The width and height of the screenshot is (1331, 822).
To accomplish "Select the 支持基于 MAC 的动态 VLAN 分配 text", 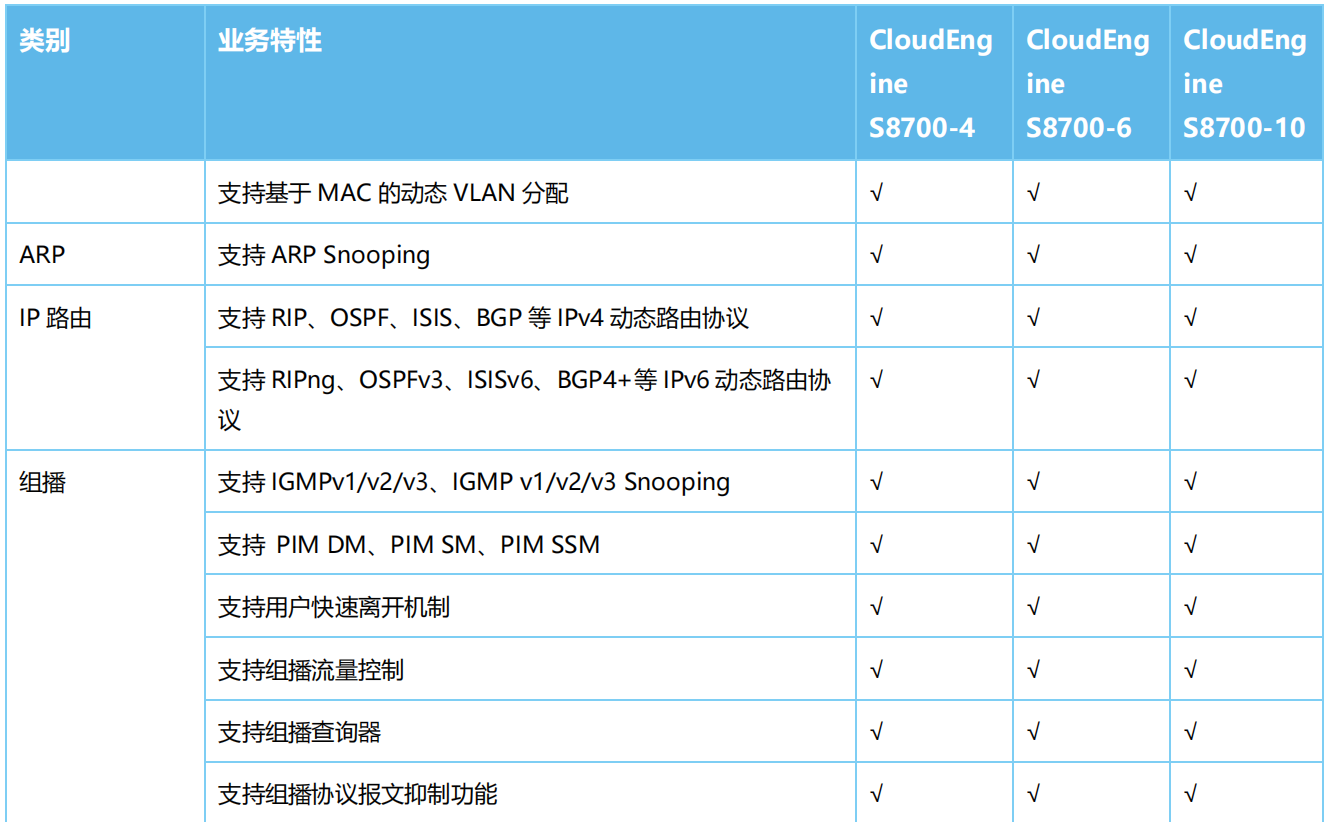I will point(393,193).
